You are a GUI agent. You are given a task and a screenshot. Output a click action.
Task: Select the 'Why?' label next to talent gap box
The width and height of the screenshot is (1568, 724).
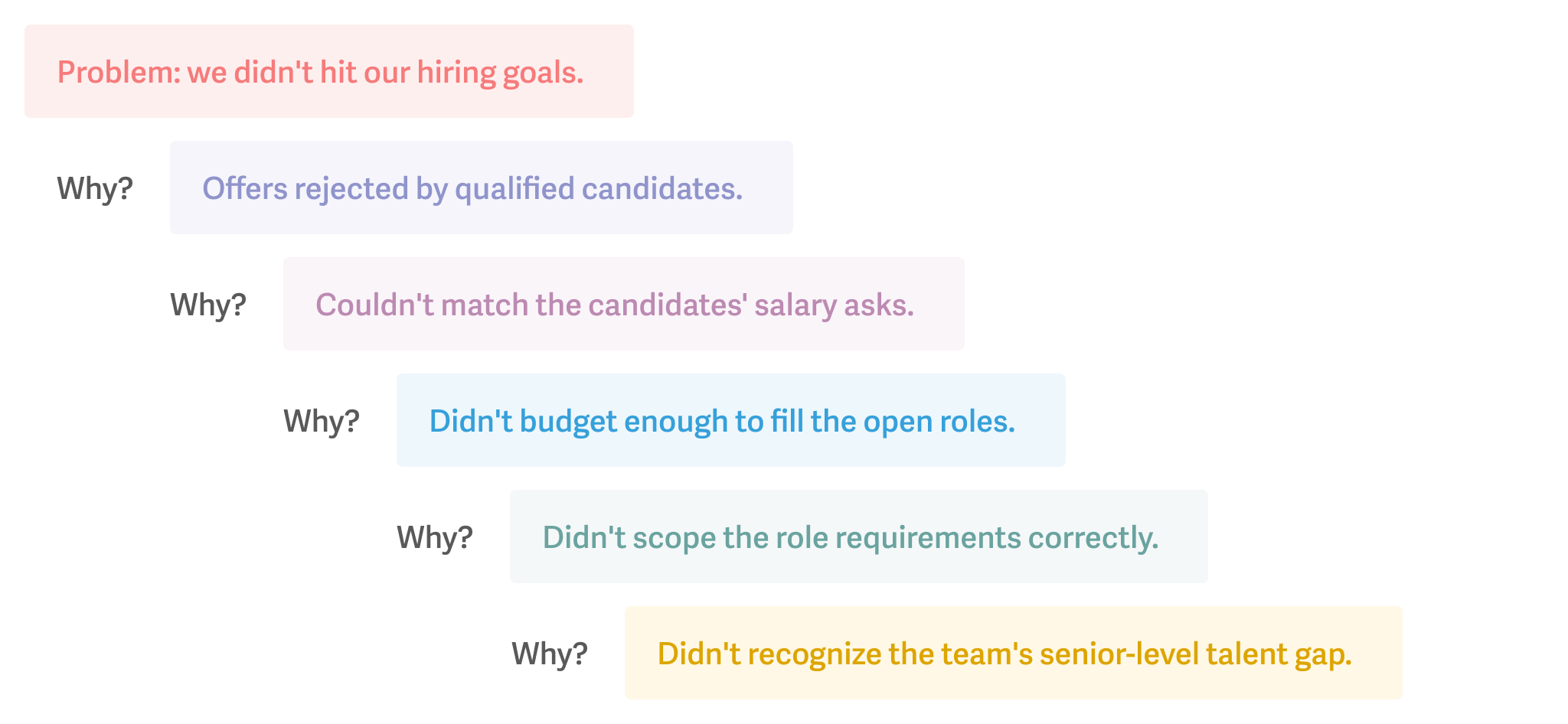[550, 654]
